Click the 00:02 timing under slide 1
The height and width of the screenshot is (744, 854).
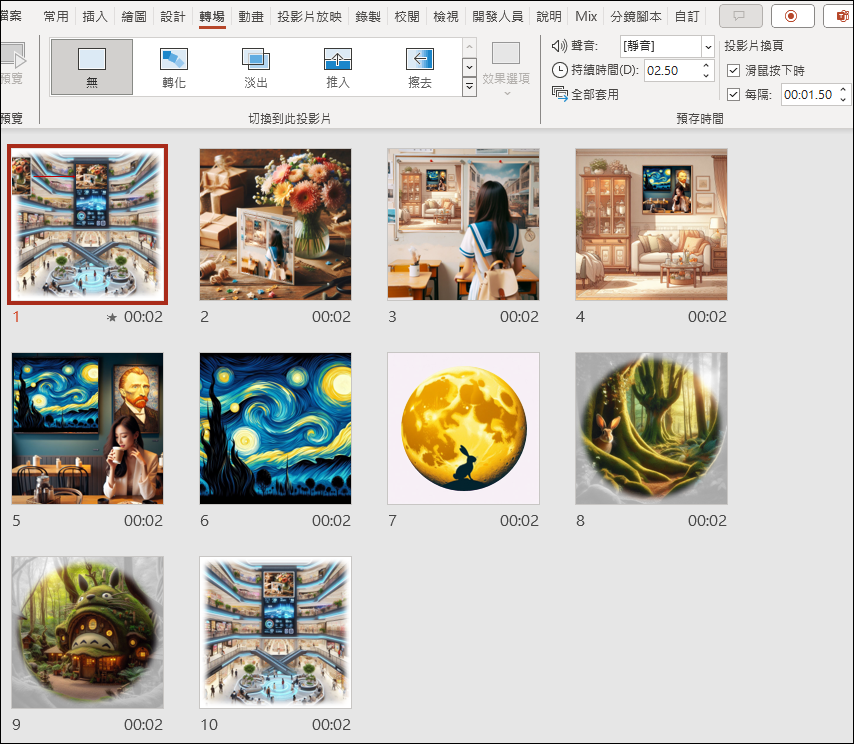(x=143, y=316)
